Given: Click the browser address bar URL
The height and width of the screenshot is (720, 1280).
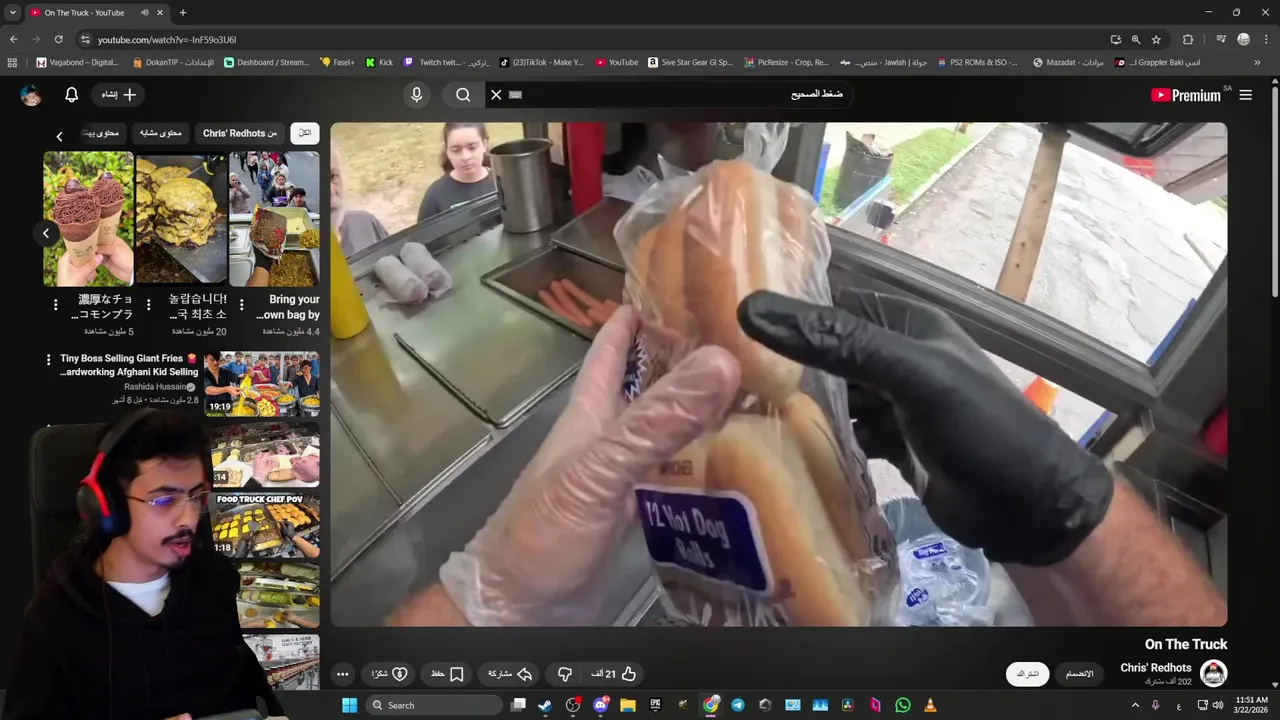Looking at the screenshot, I should coord(167,39).
